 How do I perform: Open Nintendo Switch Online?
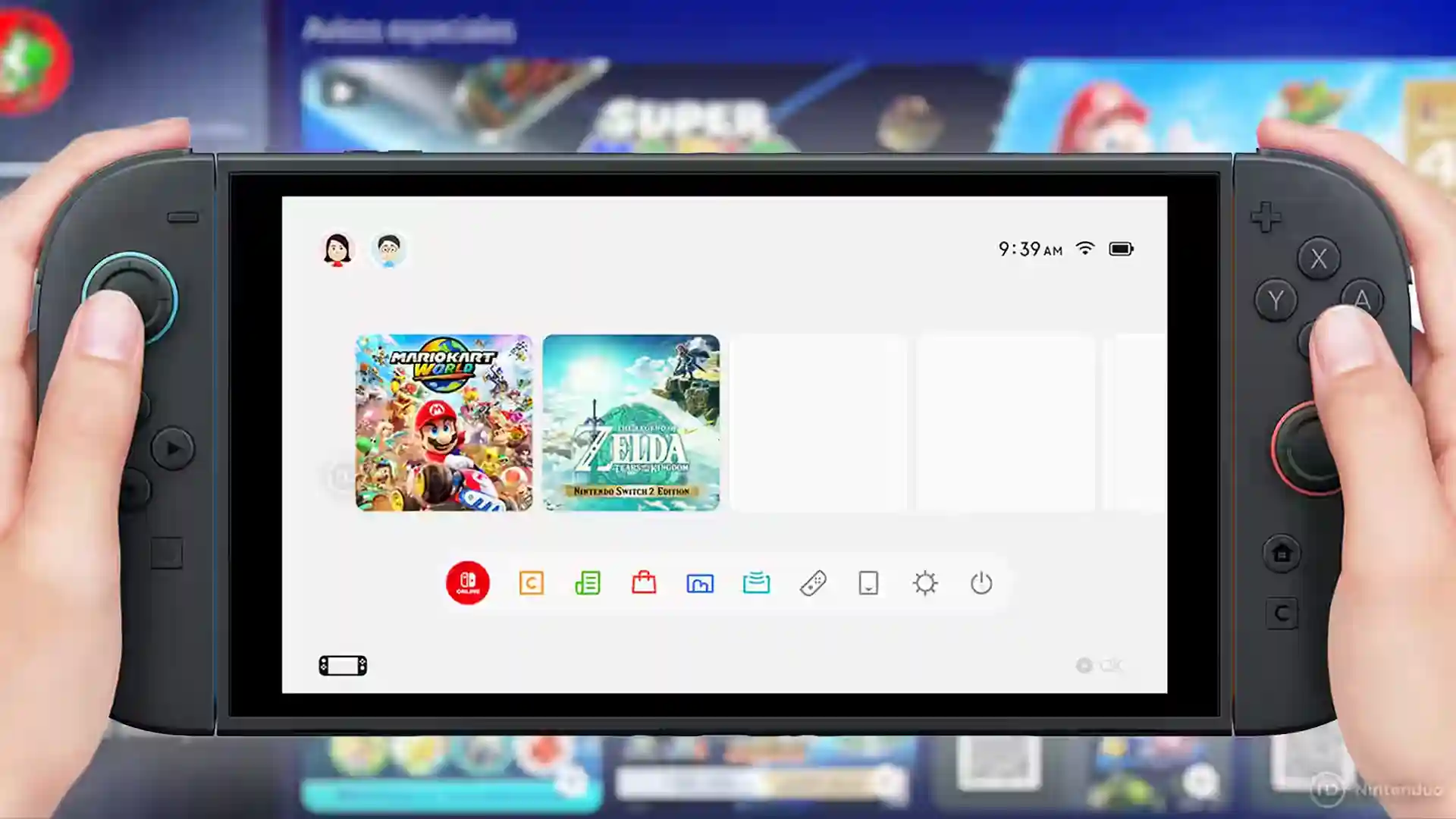[x=468, y=582]
